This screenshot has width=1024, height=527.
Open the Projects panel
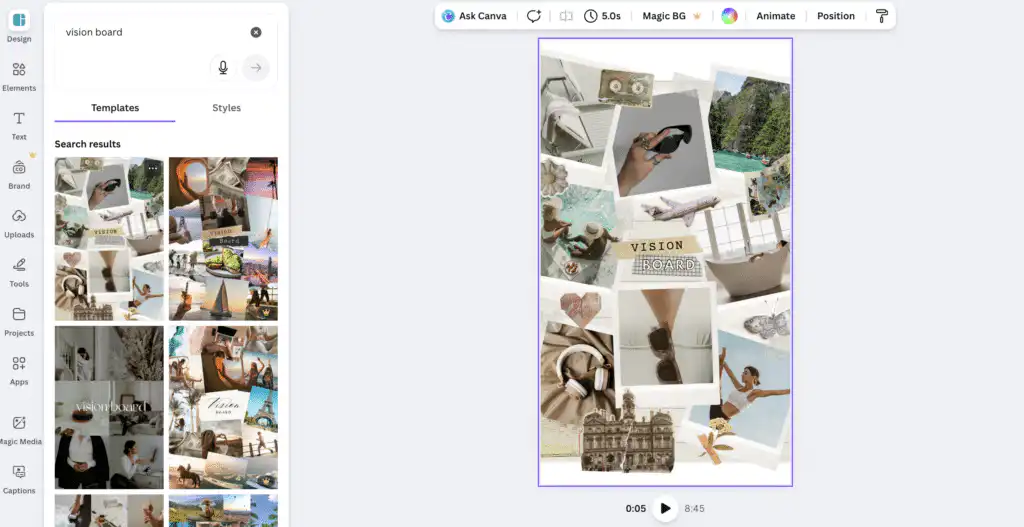19,321
